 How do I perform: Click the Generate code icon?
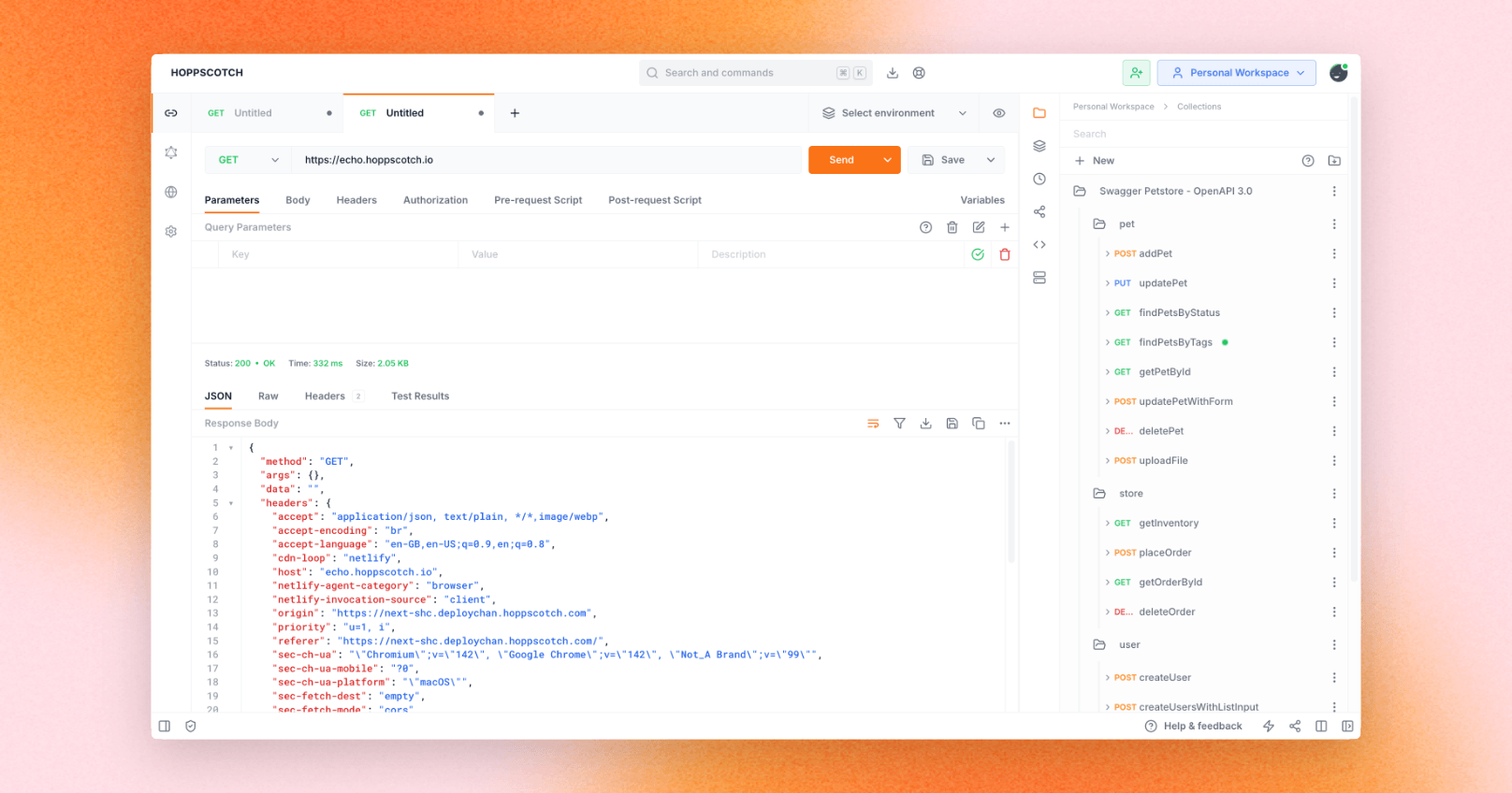click(1039, 245)
